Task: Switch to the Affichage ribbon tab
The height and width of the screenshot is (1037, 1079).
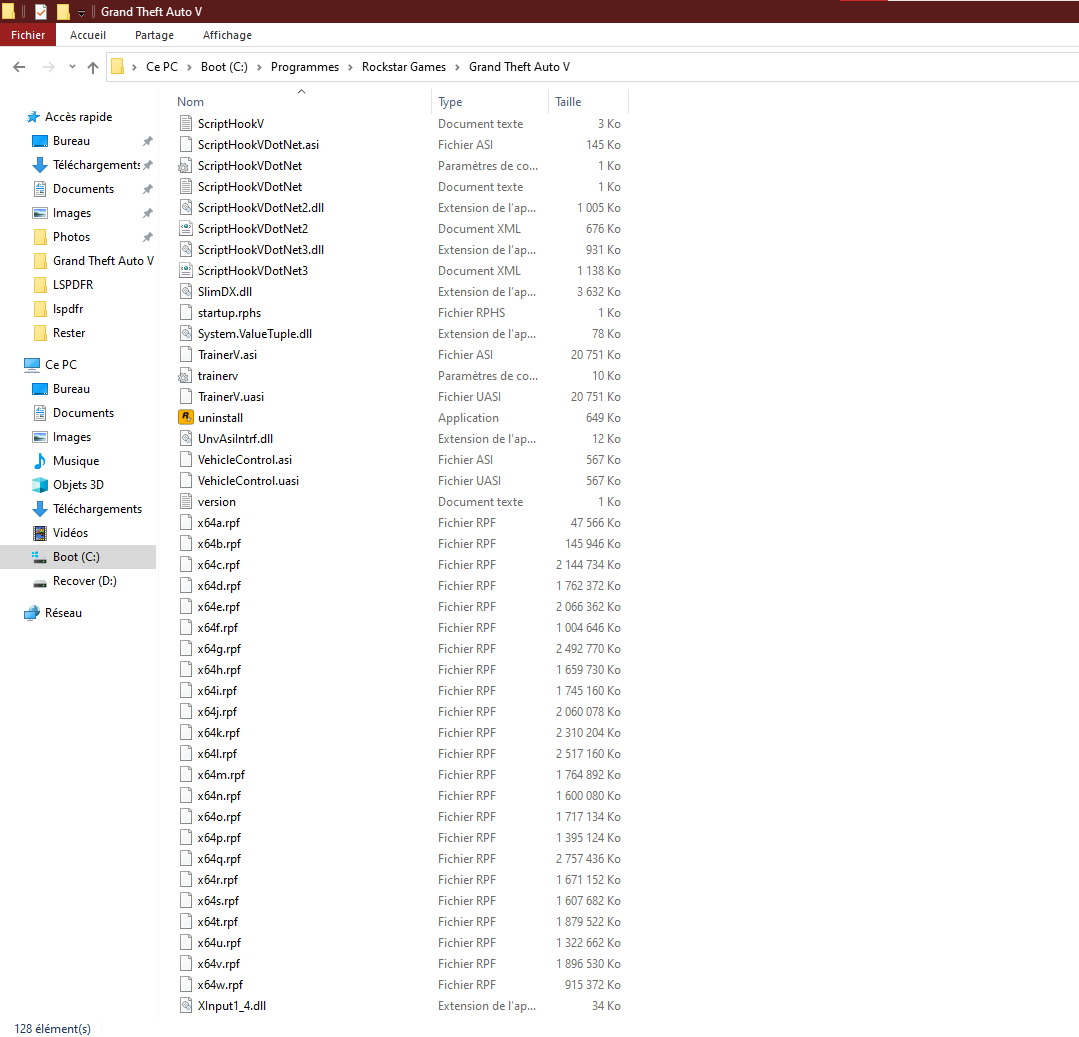Action: (227, 35)
